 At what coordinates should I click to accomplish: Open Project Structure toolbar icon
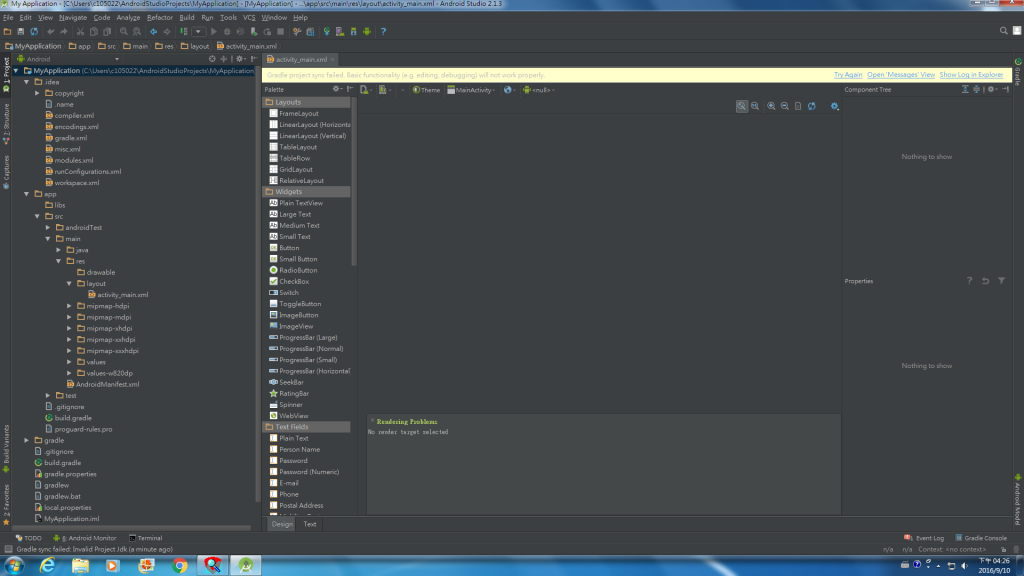[310, 31]
